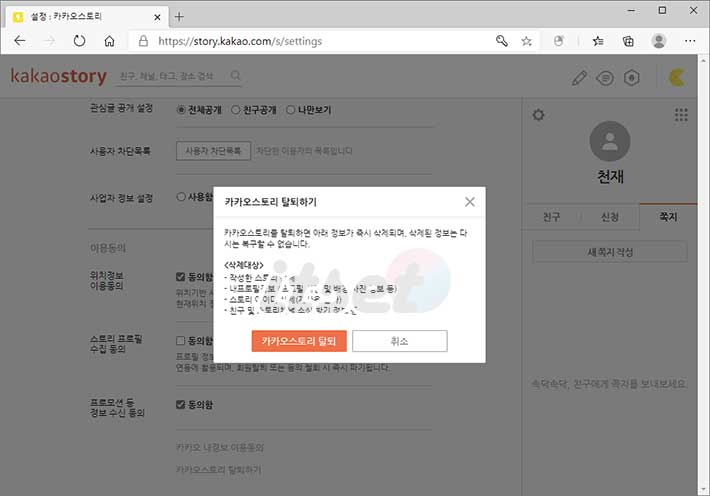This screenshot has height=496, width=710.
Task: Click the padlock site info icon
Action: click(143, 41)
